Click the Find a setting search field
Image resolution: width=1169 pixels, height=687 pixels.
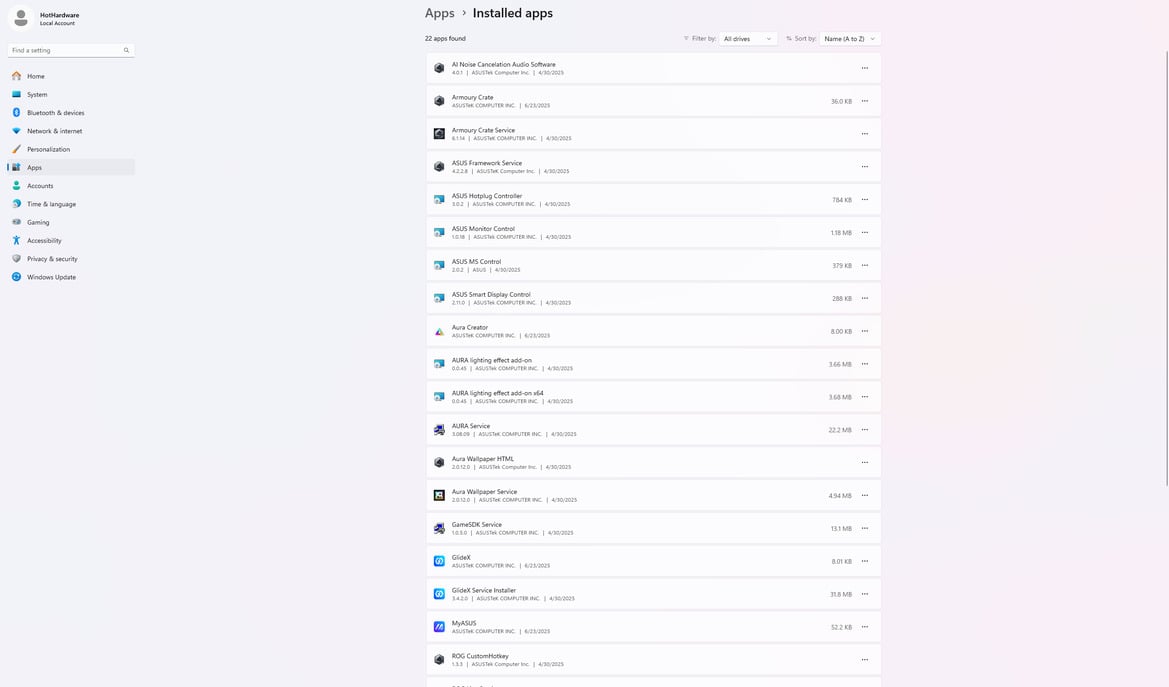pyautogui.click(x=71, y=50)
